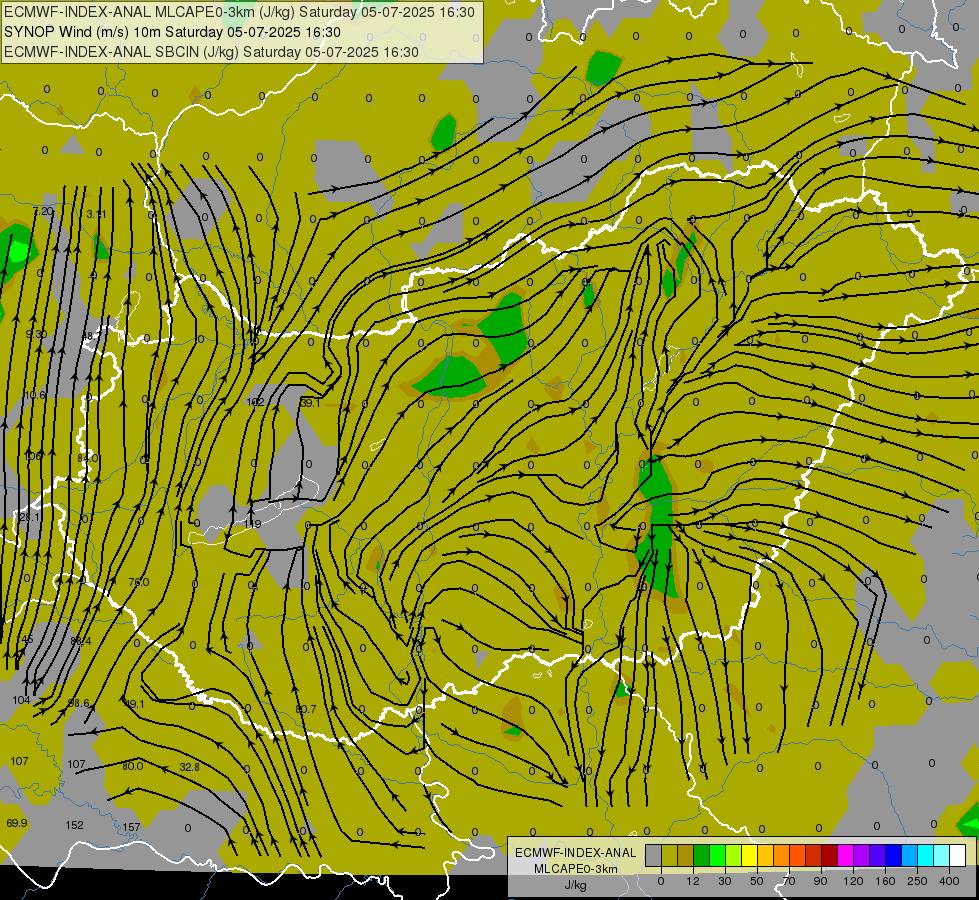The image size is (979, 900).
Task: Click the station value '28.1'
Action: [30, 517]
